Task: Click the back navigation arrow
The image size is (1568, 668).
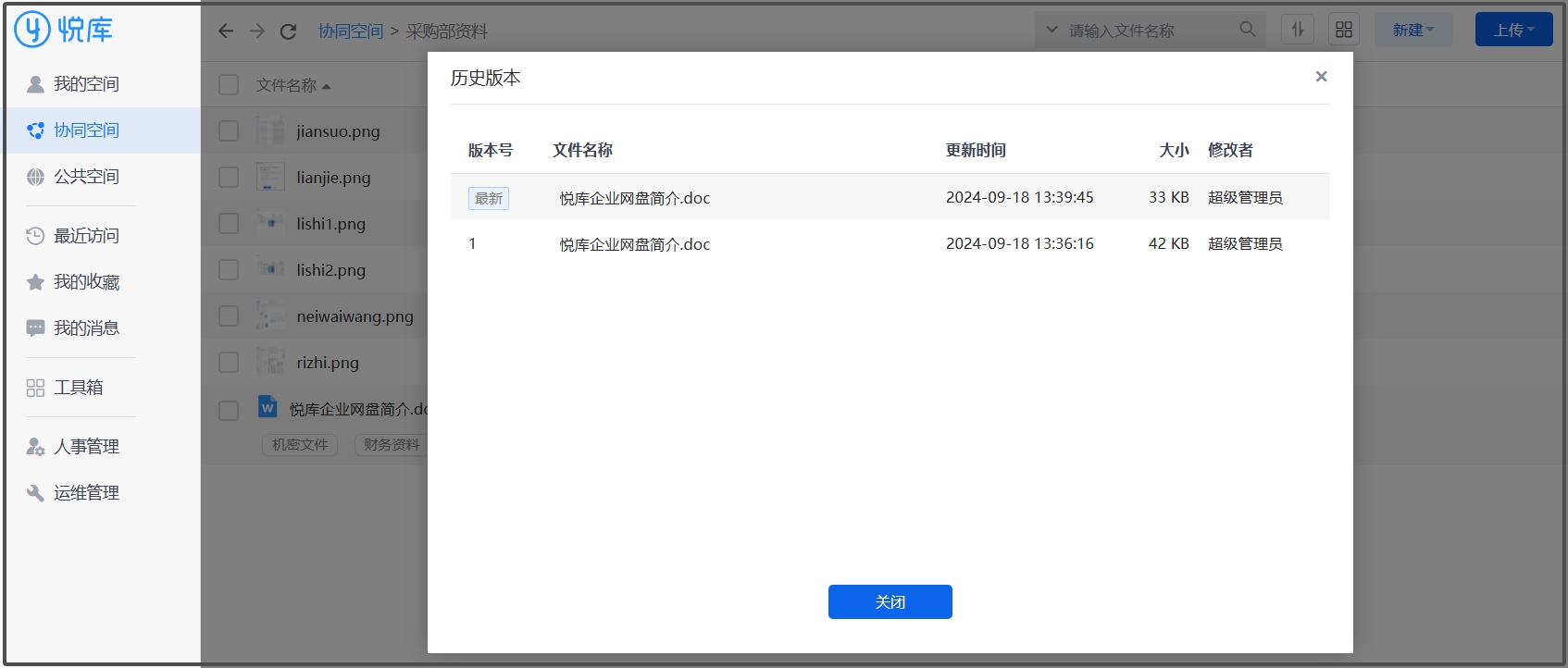Action: pos(226,31)
